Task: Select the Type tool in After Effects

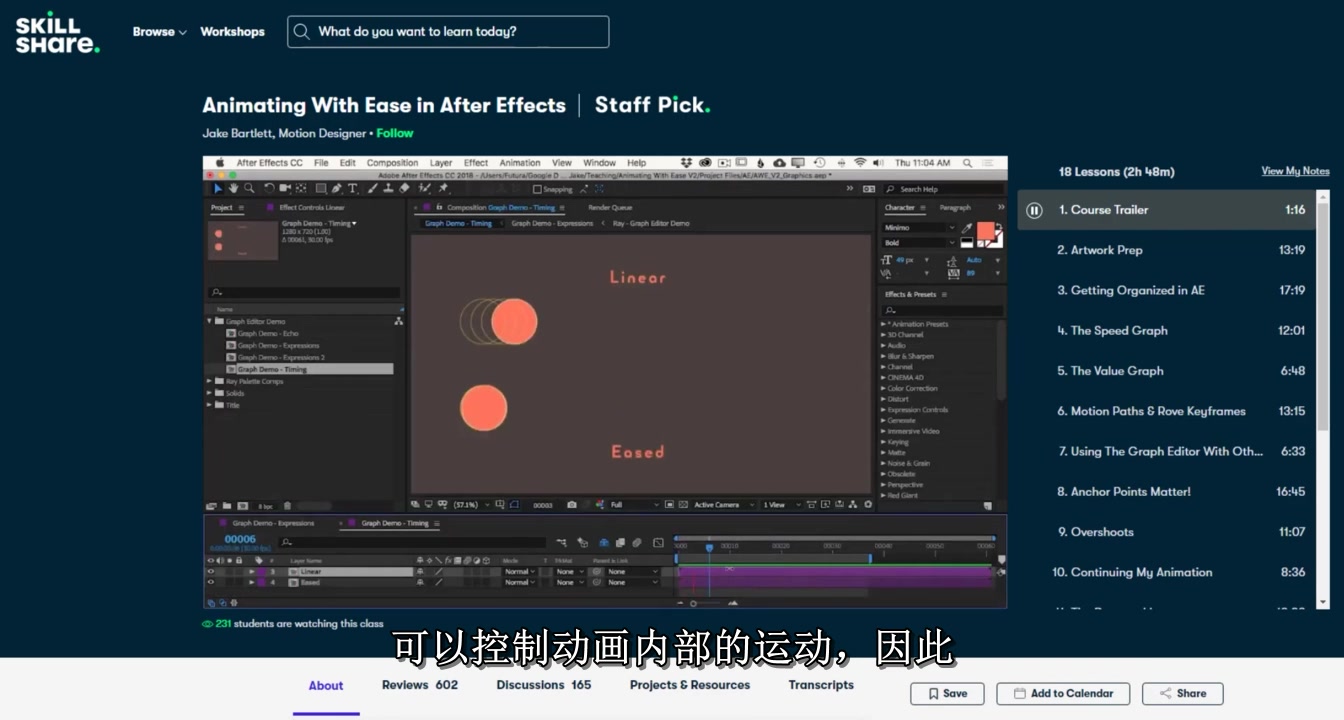Action: click(x=352, y=188)
